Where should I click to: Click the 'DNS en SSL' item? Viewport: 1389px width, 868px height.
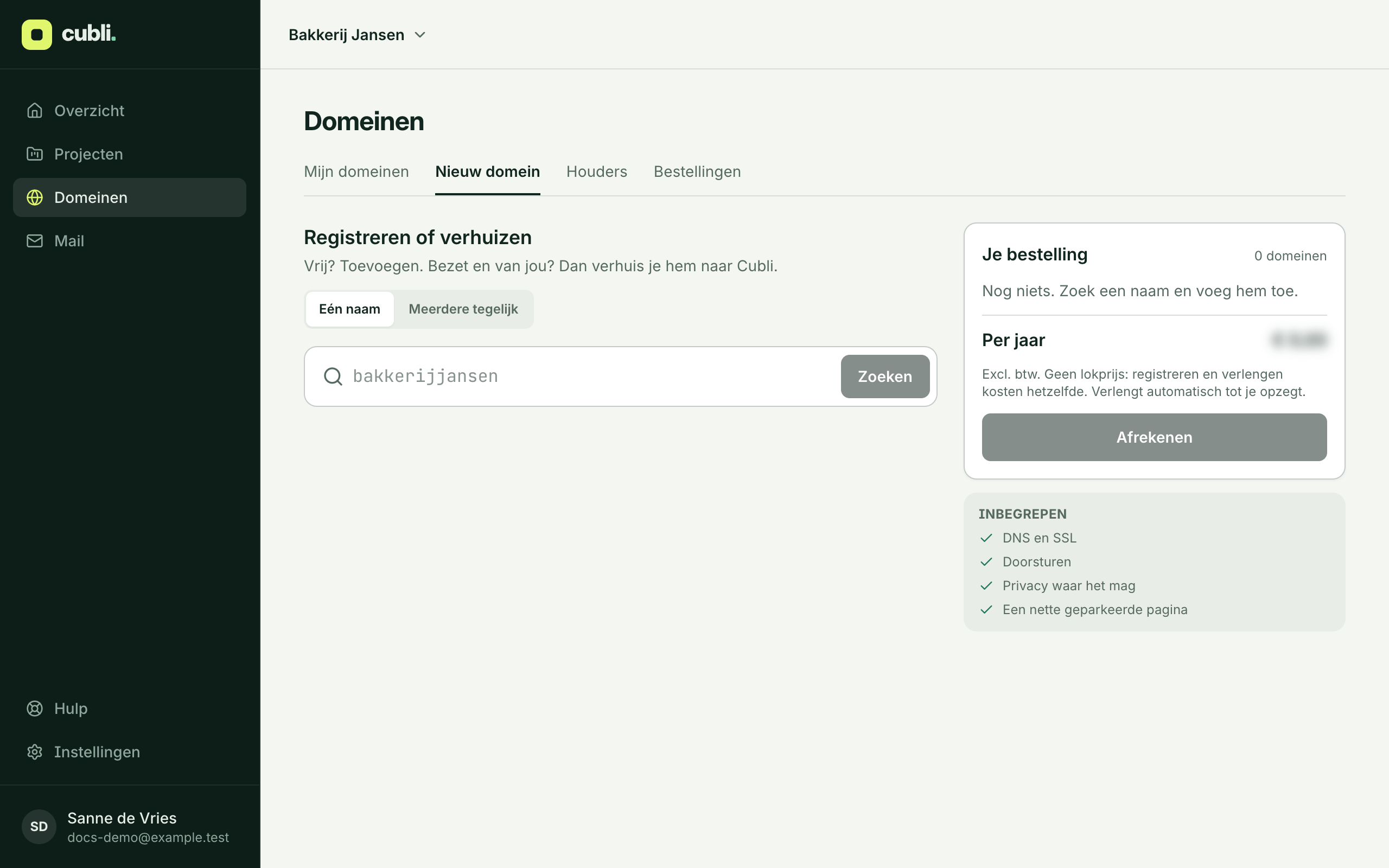[x=1040, y=538]
